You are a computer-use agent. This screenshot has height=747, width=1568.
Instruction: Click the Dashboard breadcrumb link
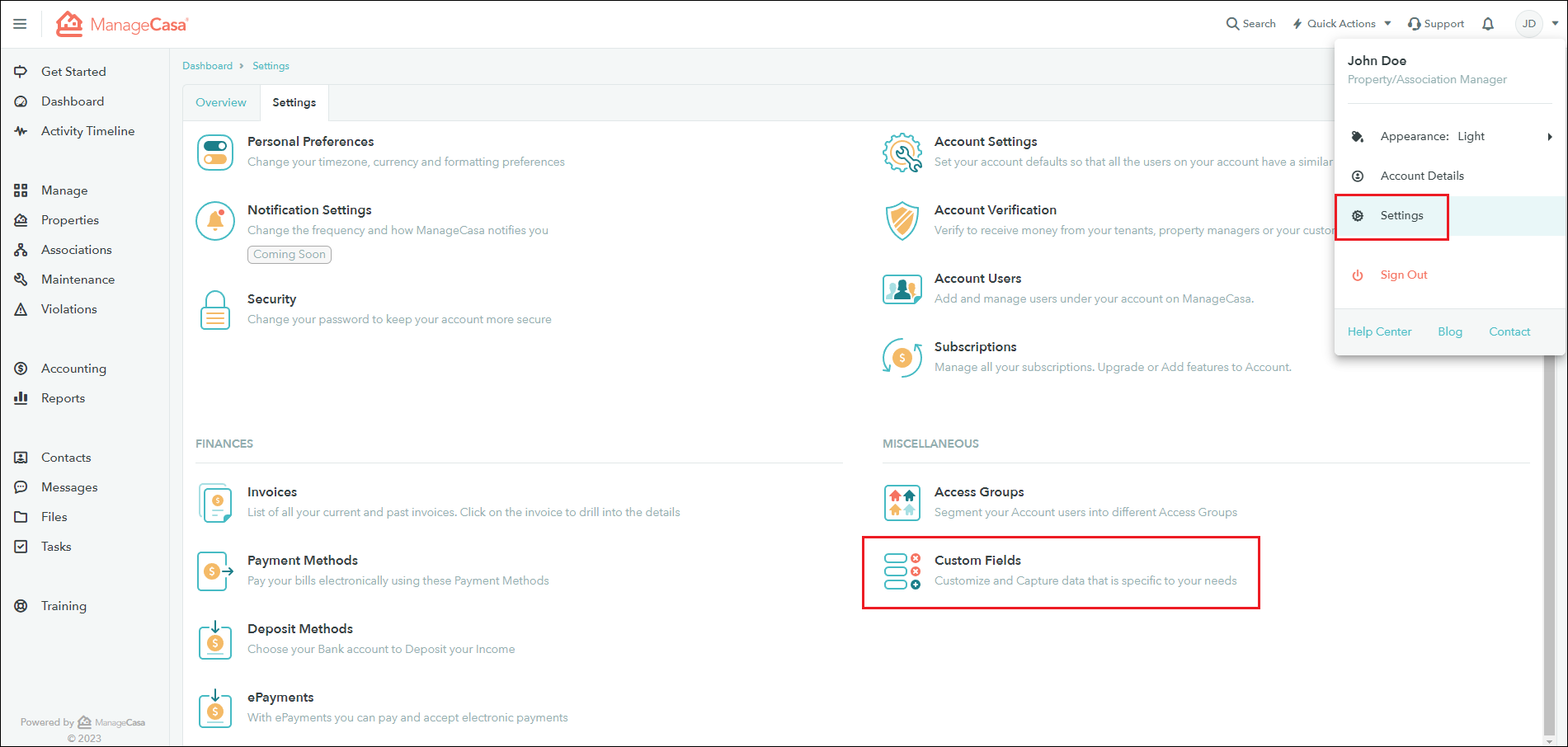(x=208, y=65)
